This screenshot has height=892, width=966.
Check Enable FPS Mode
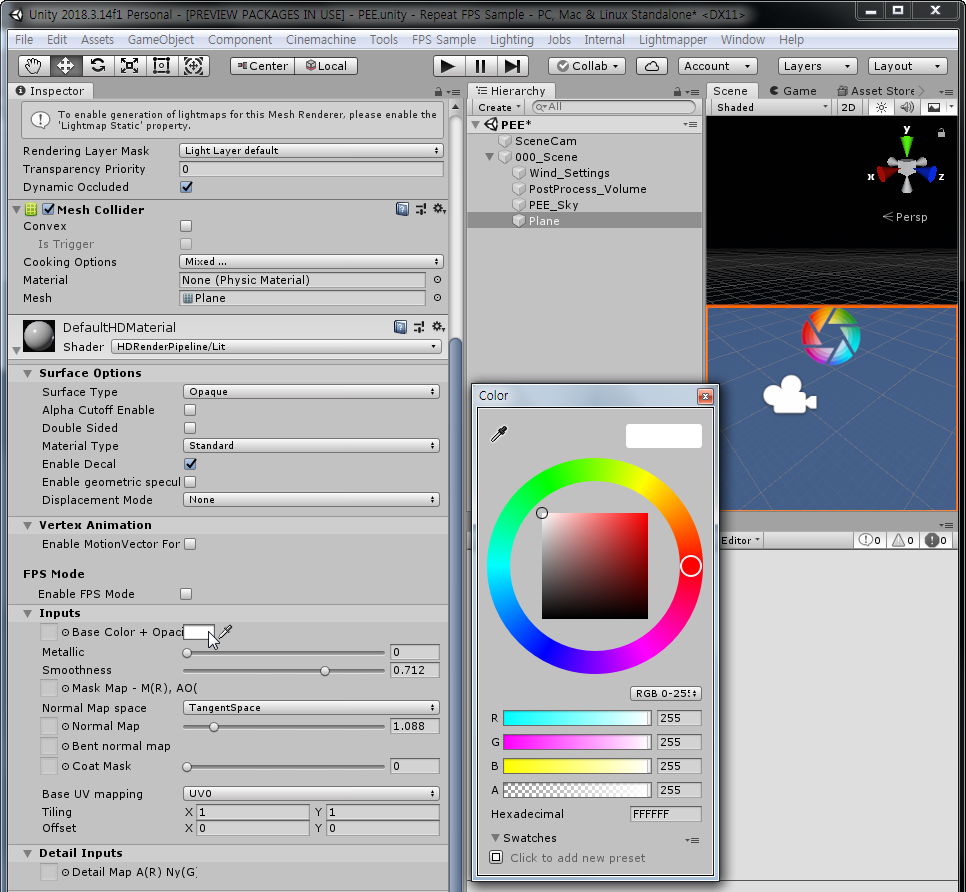[x=186, y=594]
